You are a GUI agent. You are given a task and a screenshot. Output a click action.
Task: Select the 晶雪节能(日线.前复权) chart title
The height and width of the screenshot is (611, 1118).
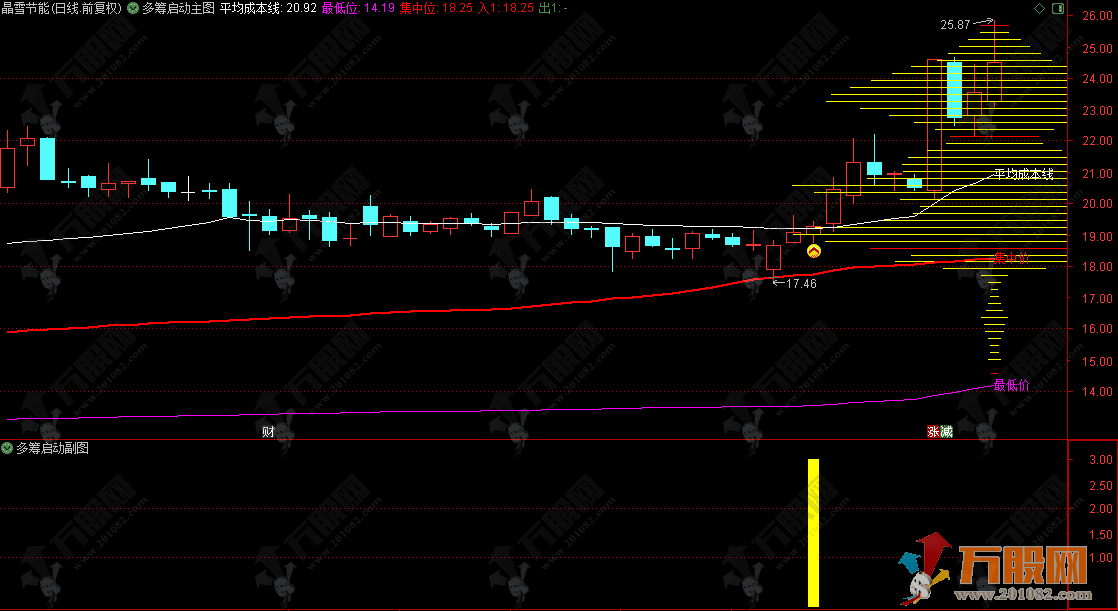coord(61,9)
